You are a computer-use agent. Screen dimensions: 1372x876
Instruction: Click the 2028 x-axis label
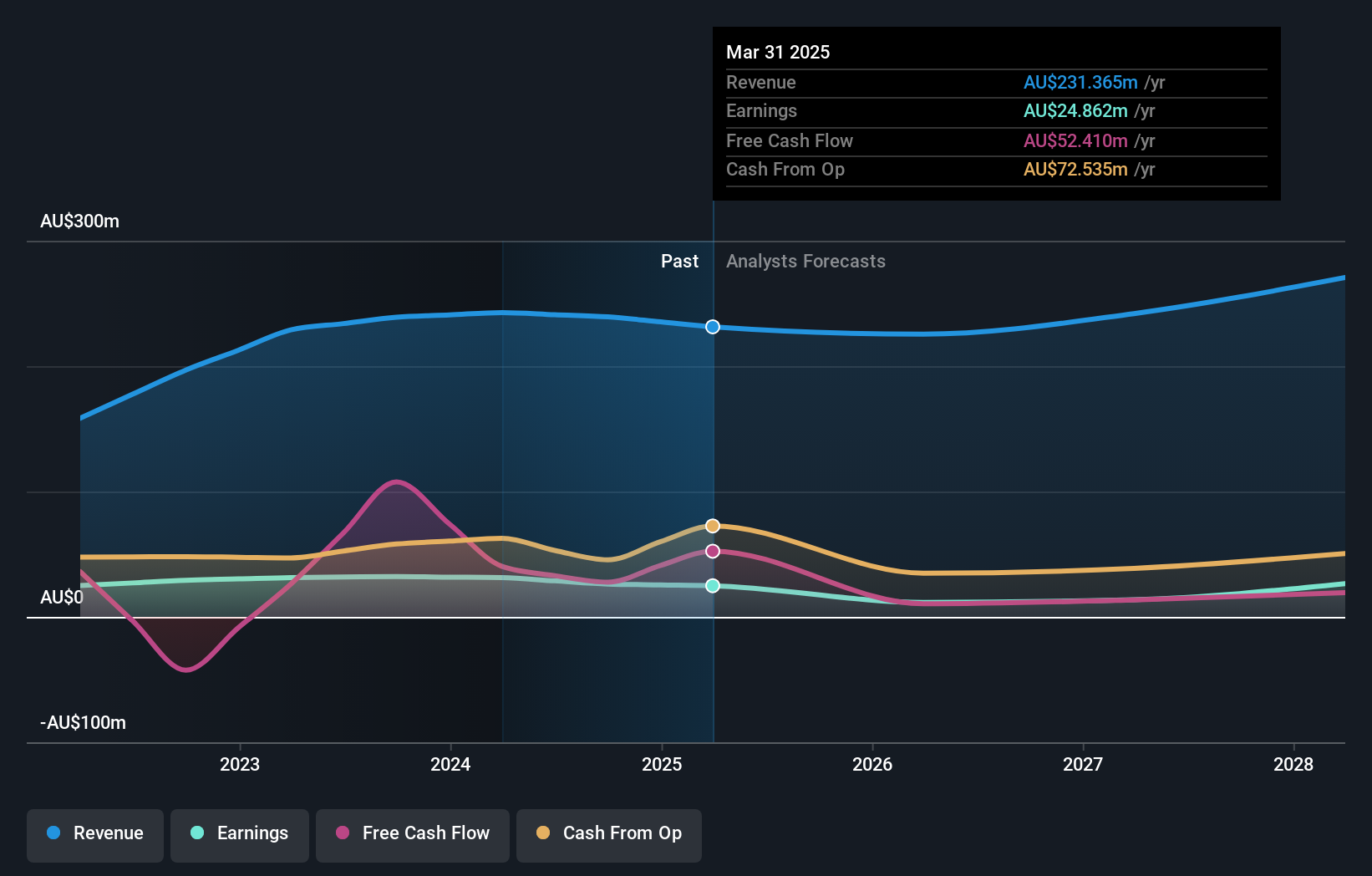1293,764
